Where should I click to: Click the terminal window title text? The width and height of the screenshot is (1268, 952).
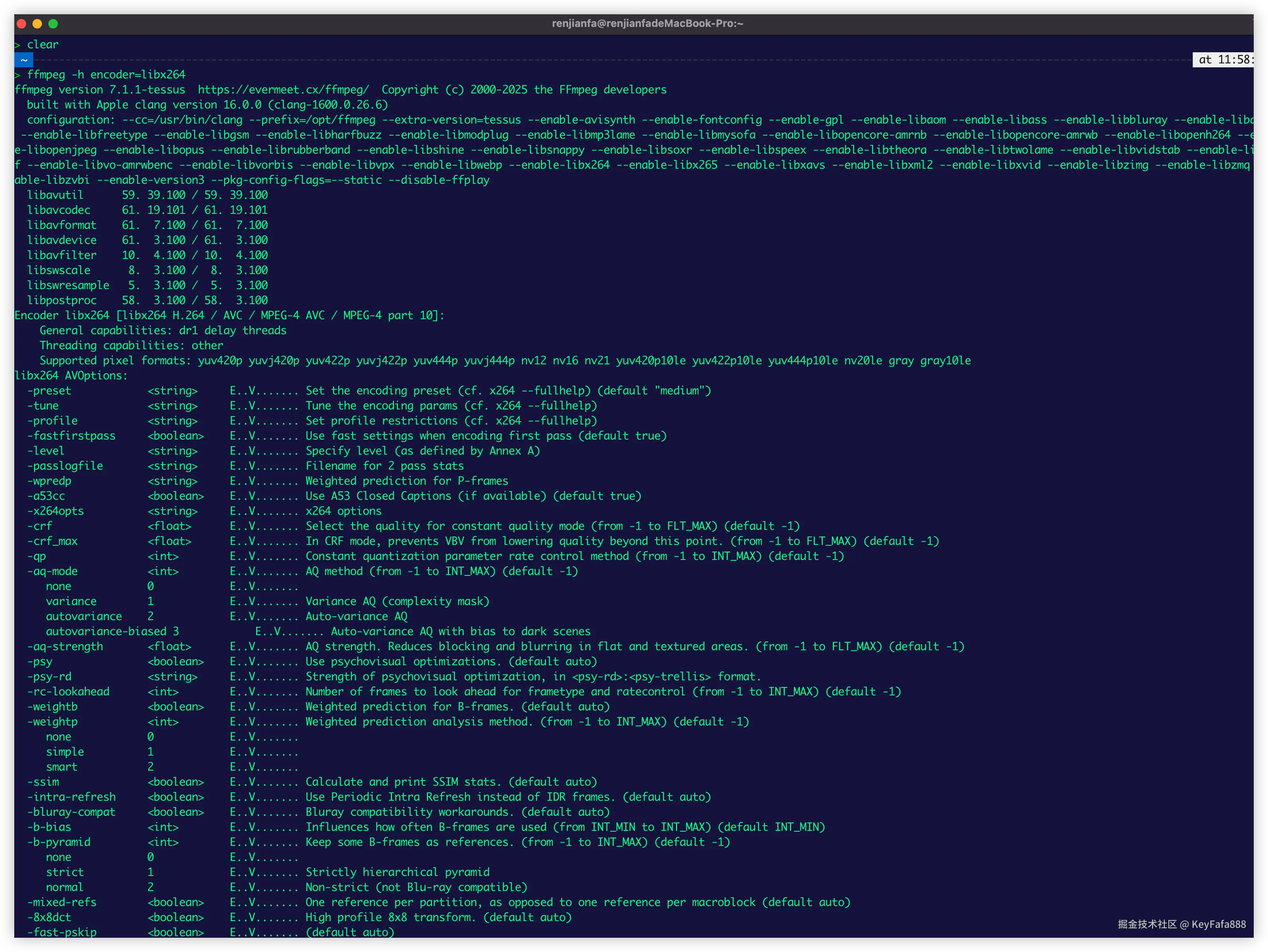coord(647,23)
